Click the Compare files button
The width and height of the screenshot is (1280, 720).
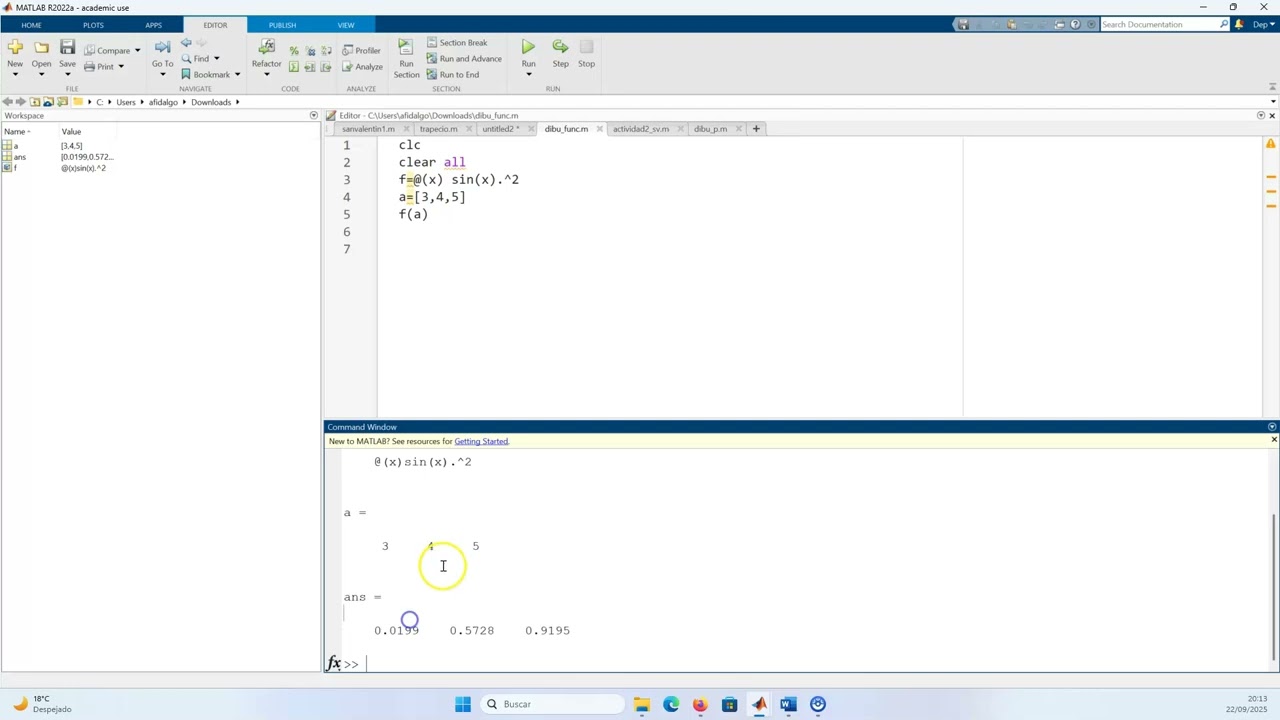coord(107,50)
